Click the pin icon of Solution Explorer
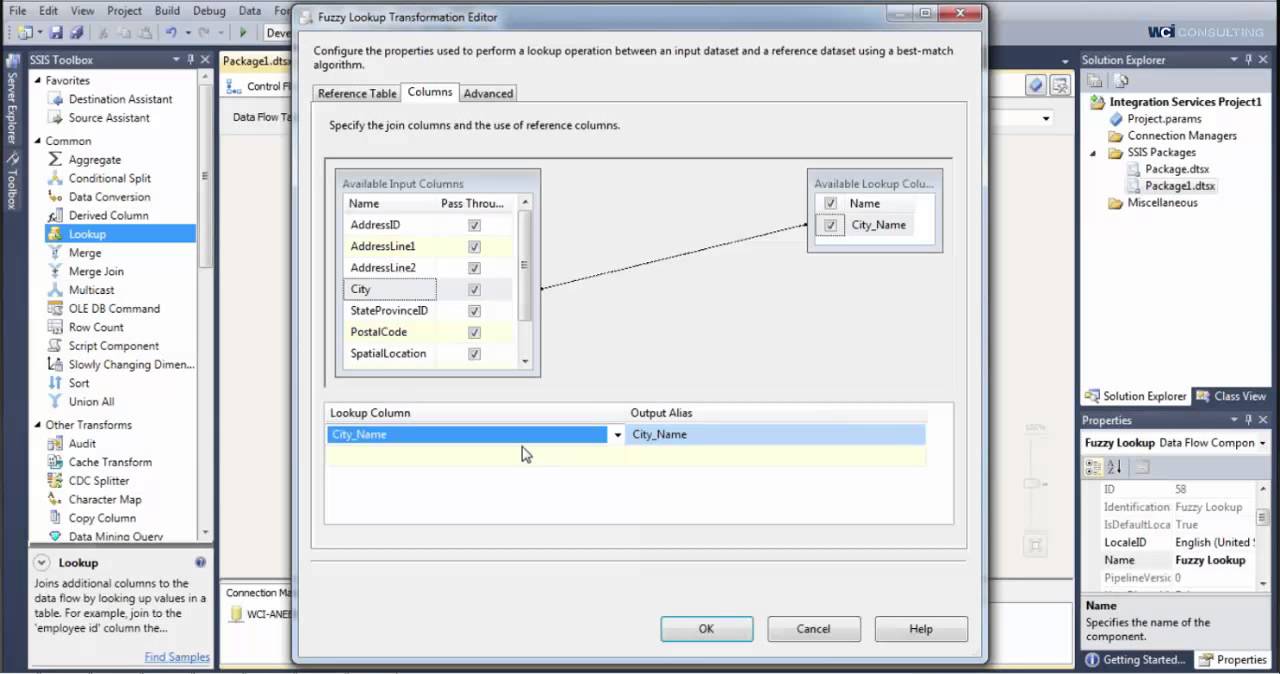1280x674 pixels. click(1249, 60)
